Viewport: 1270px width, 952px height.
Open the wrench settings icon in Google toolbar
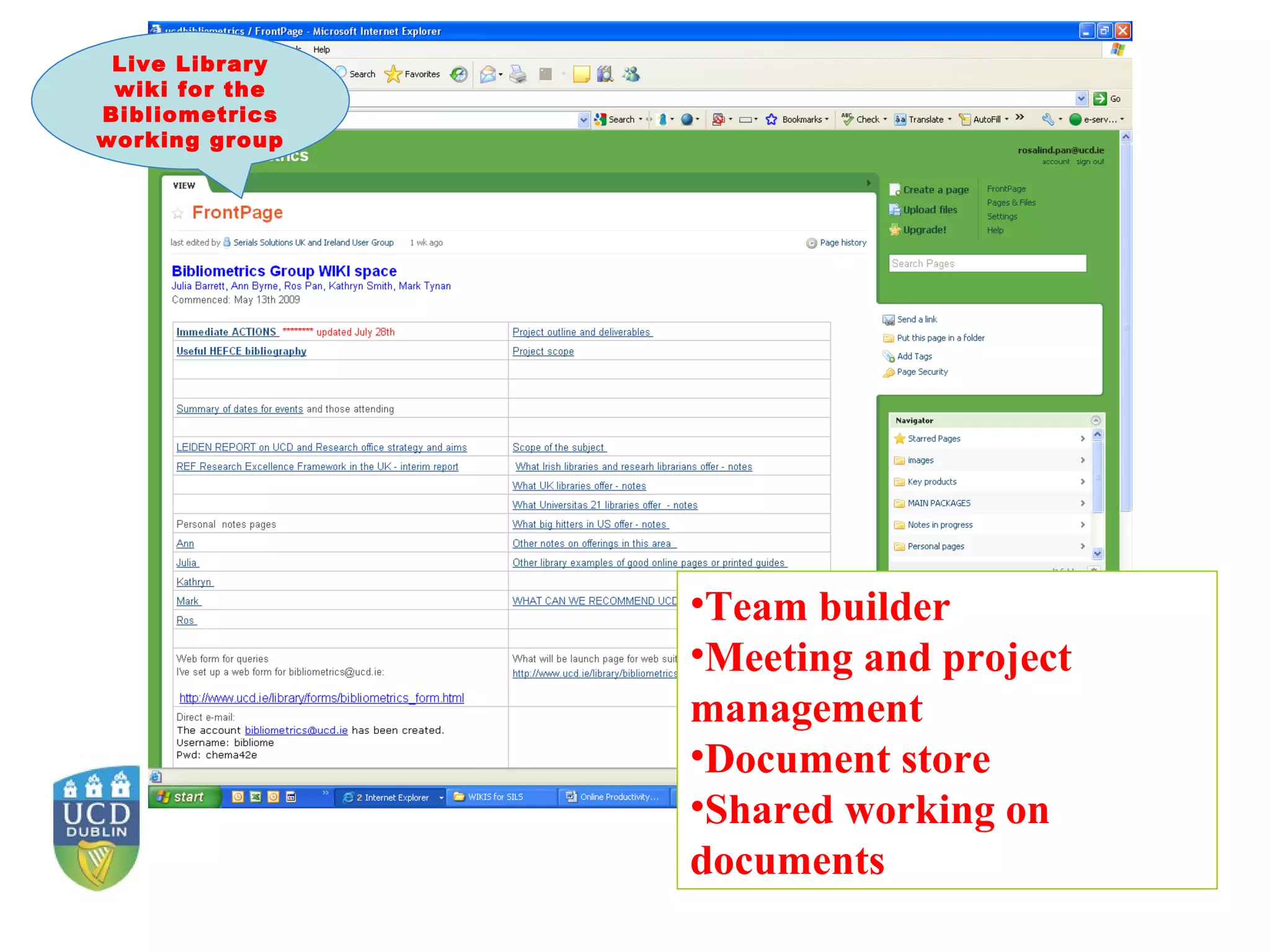tap(1048, 119)
